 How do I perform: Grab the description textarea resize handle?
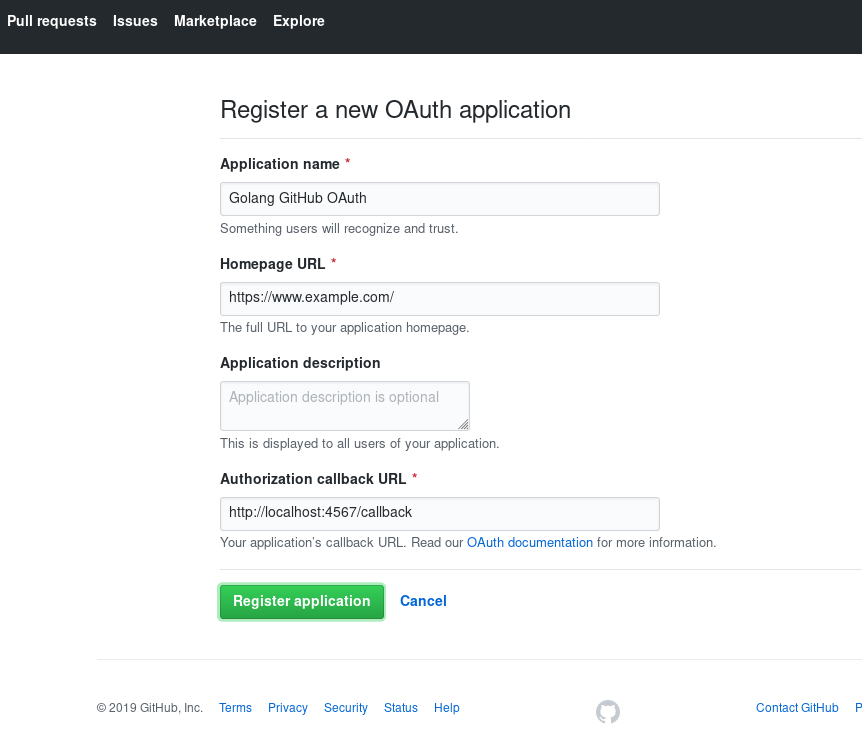[x=463, y=424]
